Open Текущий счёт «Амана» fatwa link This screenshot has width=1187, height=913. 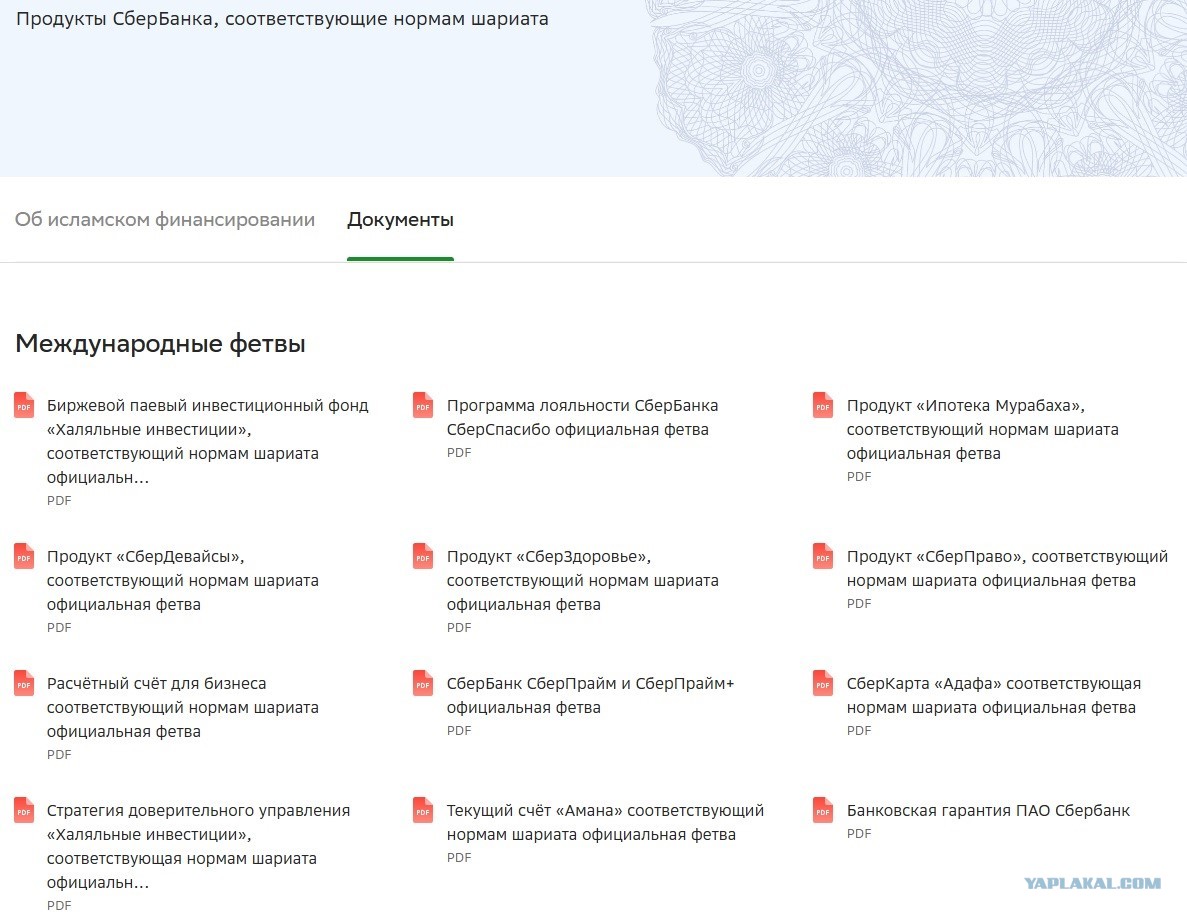pyautogui.click(x=605, y=822)
